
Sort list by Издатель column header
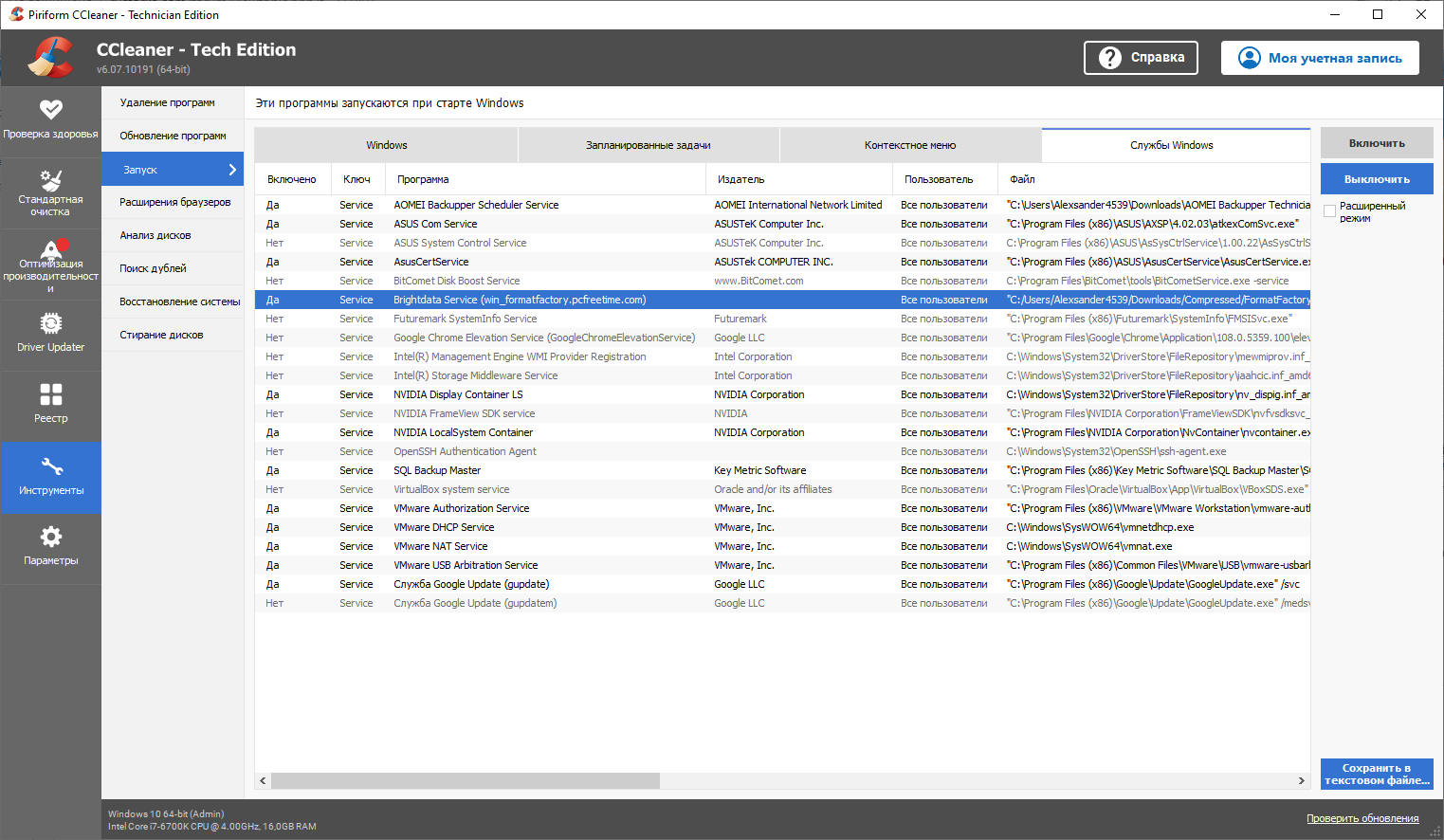[740, 179]
